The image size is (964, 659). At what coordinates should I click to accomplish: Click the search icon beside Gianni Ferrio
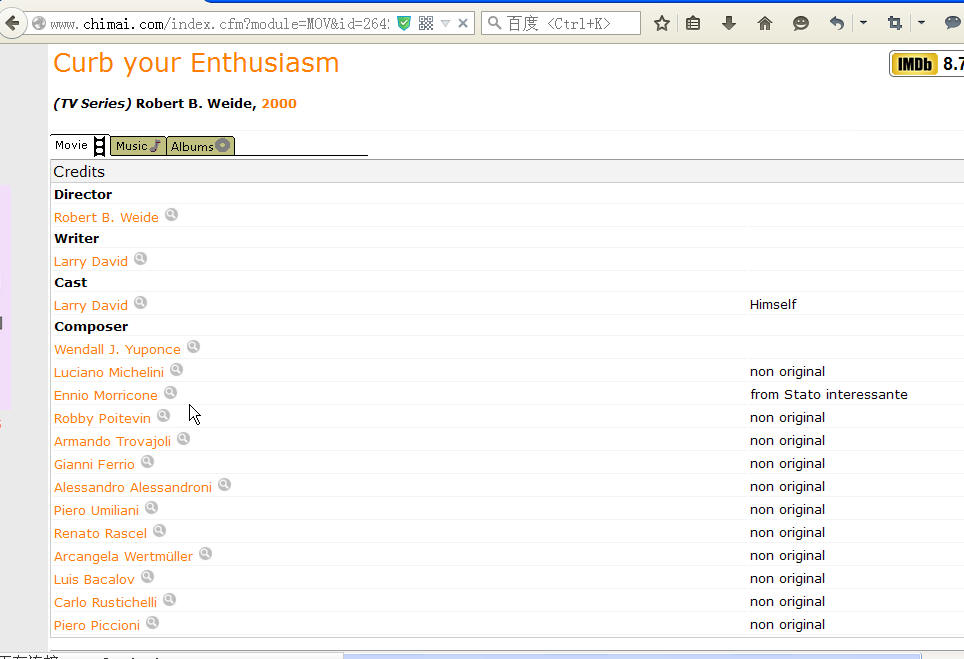[x=148, y=462]
